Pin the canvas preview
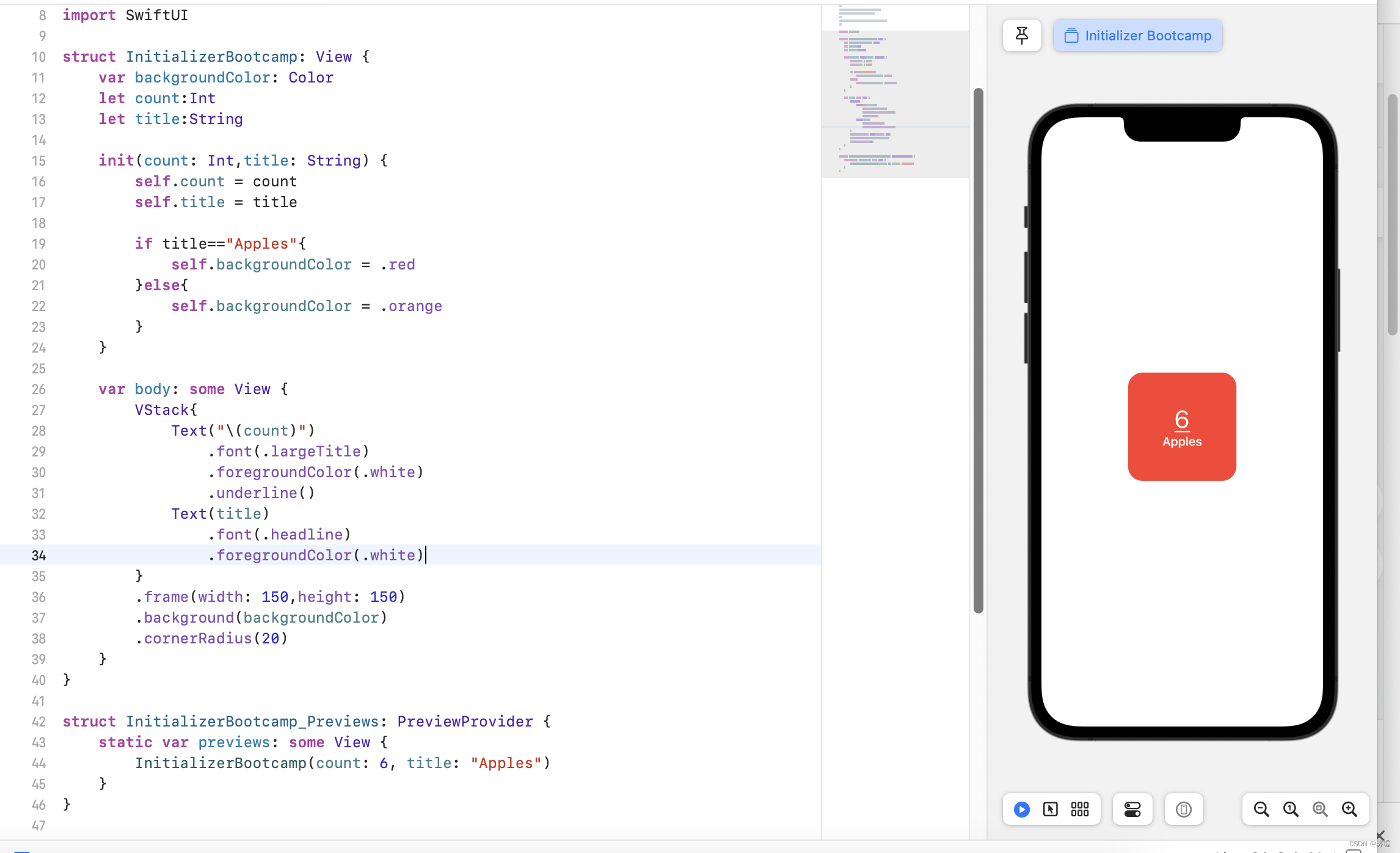 [x=1021, y=35]
